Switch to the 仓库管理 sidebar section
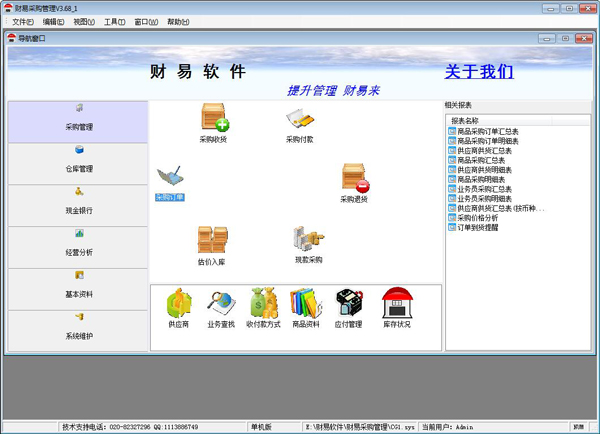 (79, 162)
